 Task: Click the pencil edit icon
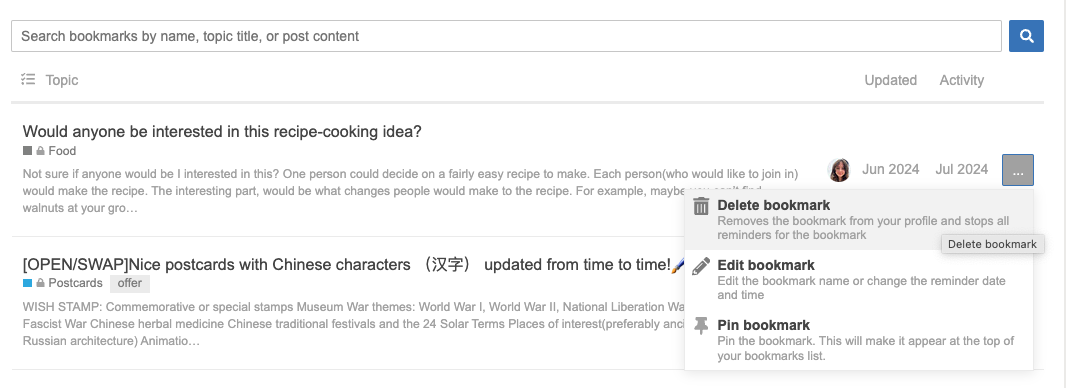(x=701, y=266)
